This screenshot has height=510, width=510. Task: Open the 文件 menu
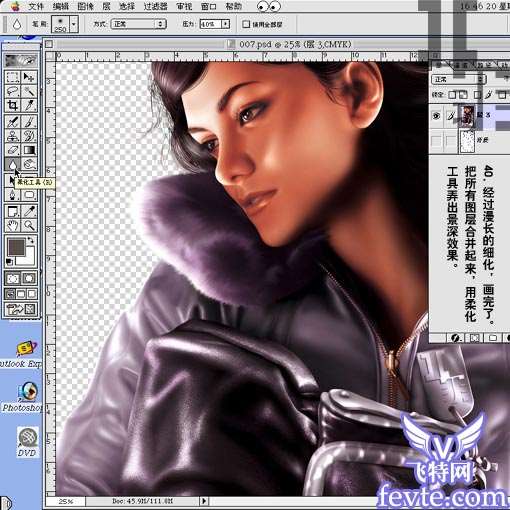tap(36, 6)
